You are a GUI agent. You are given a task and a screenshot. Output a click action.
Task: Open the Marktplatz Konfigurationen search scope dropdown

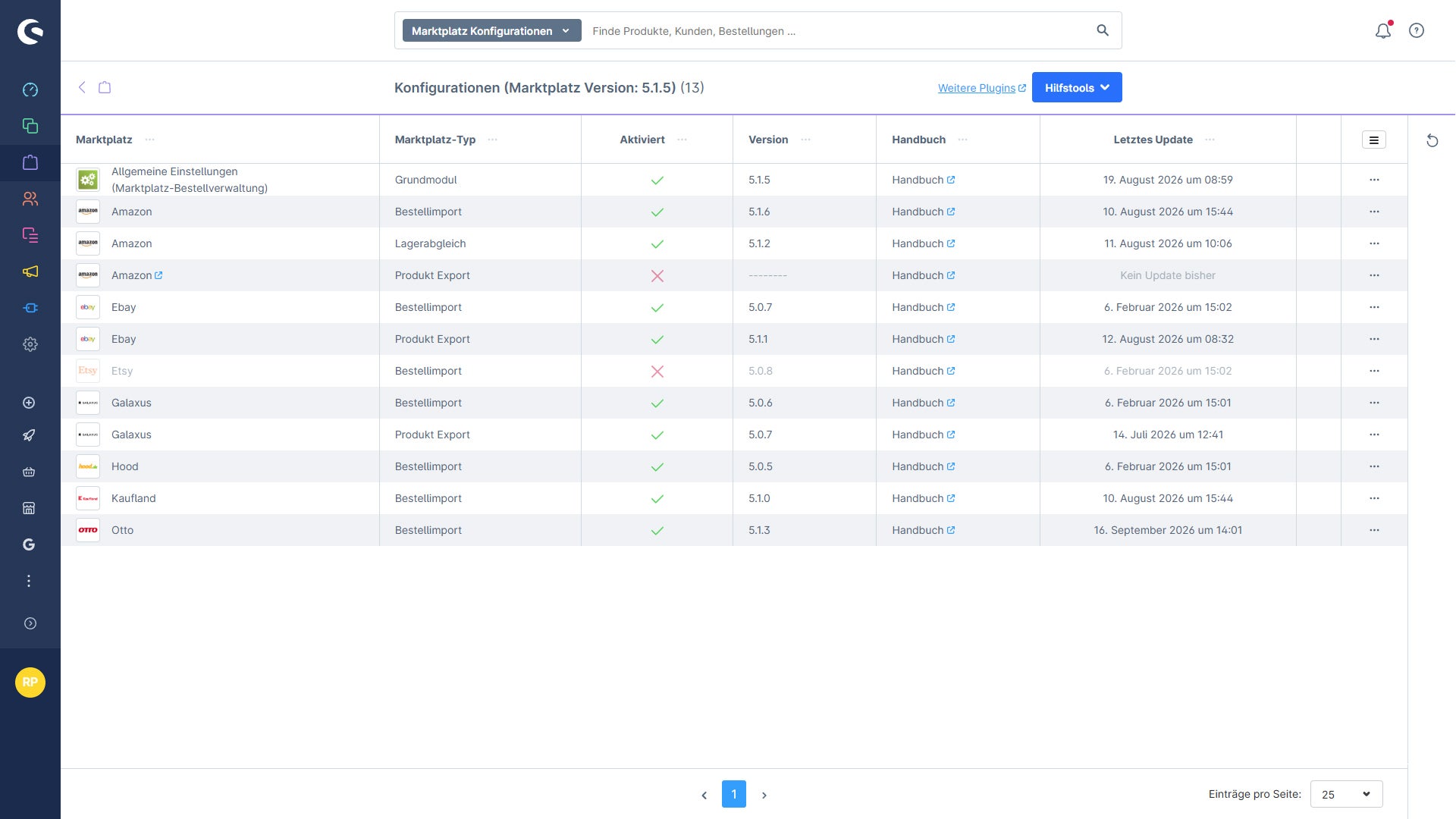coord(491,31)
